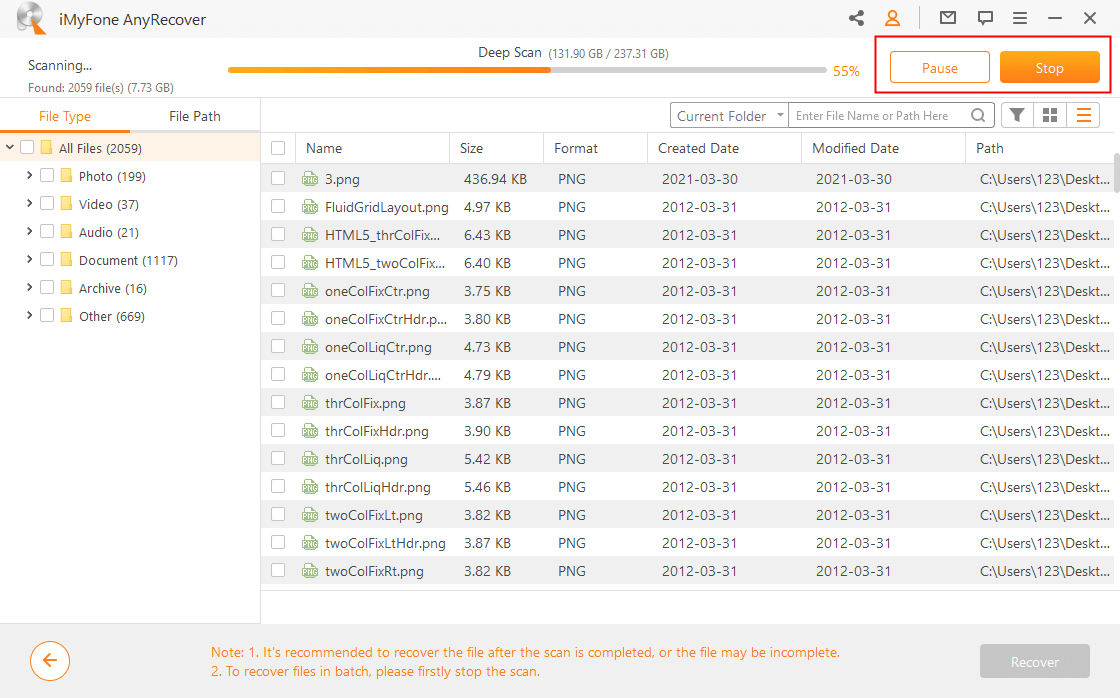
Task: Collapse the All Files (2059) folder
Action: pyautogui.click(x=12, y=147)
